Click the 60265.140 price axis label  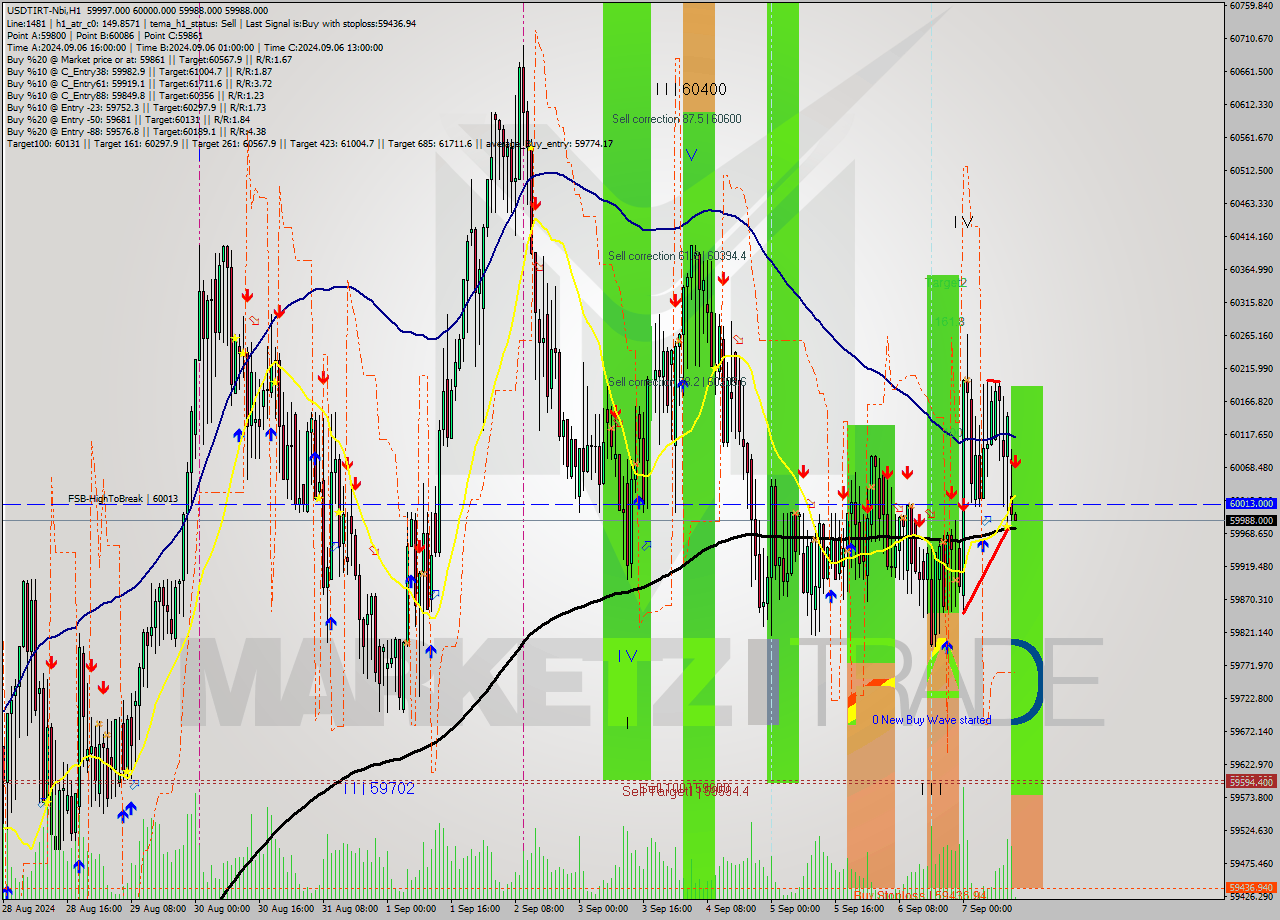(x=1251, y=335)
